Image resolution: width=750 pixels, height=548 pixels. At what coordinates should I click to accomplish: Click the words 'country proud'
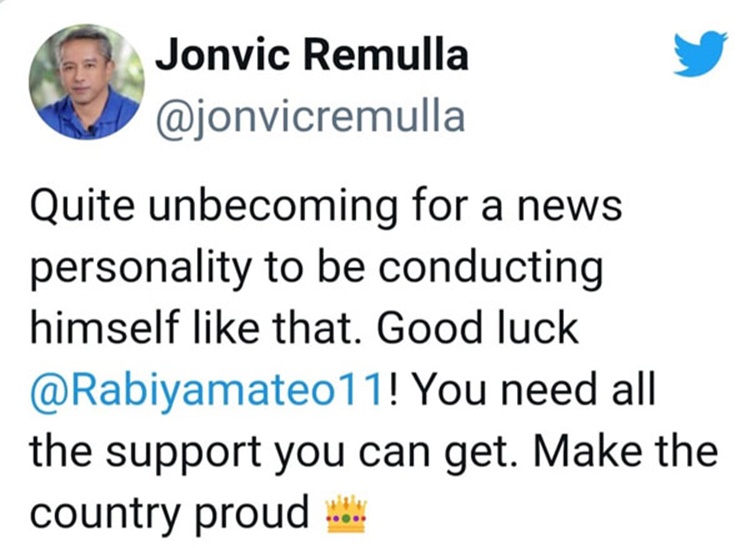170,514
